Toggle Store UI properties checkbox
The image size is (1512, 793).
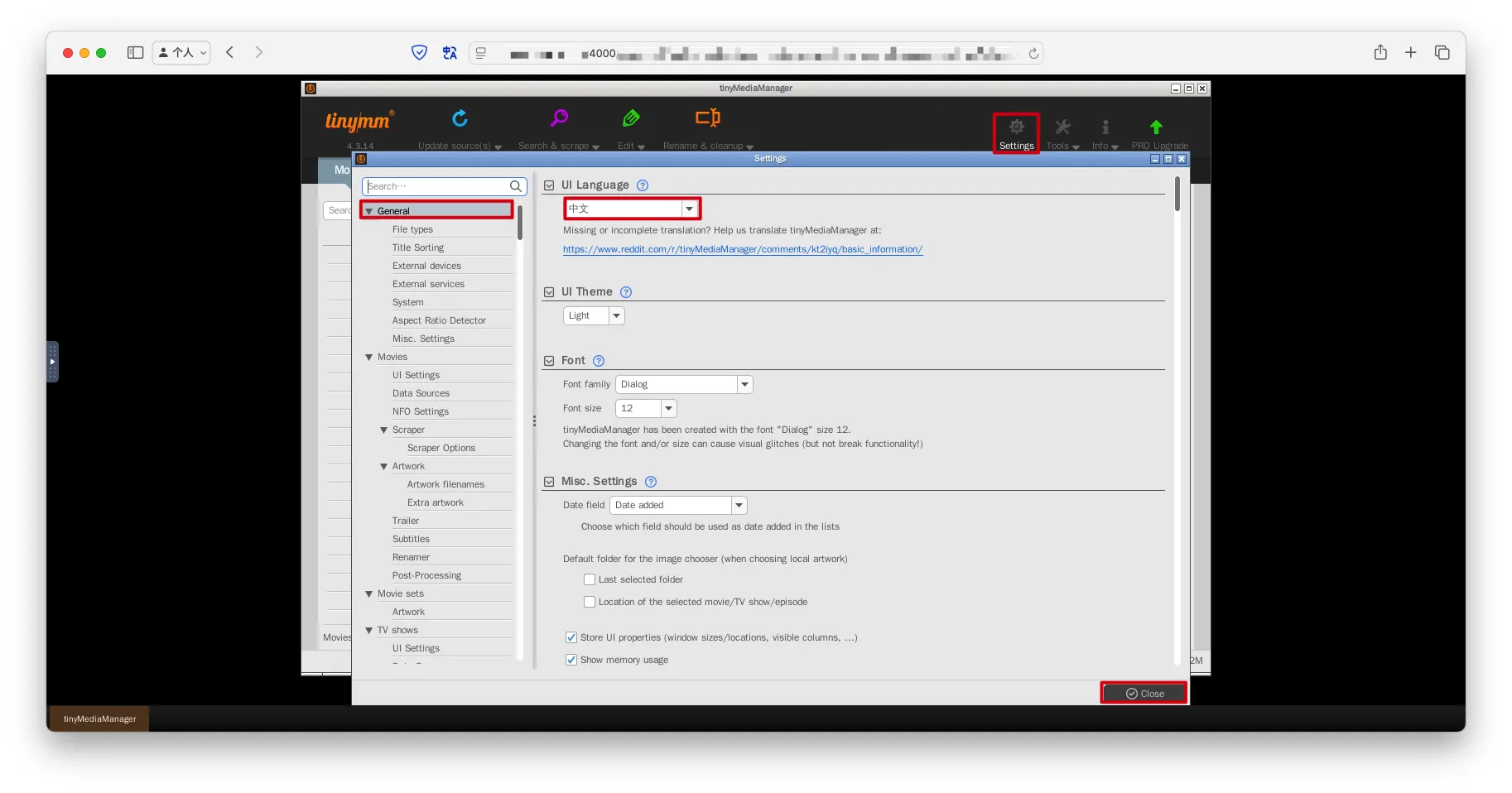click(571, 637)
